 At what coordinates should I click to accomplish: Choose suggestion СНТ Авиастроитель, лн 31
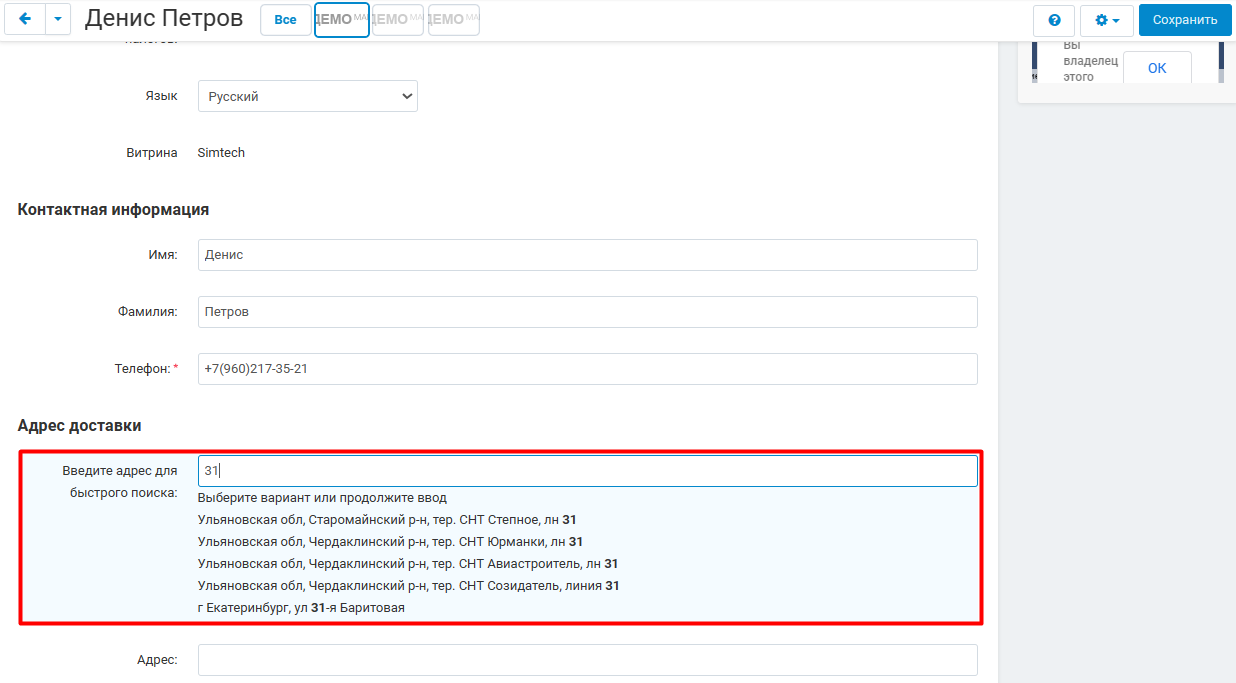pyautogui.click(x=408, y=564)
